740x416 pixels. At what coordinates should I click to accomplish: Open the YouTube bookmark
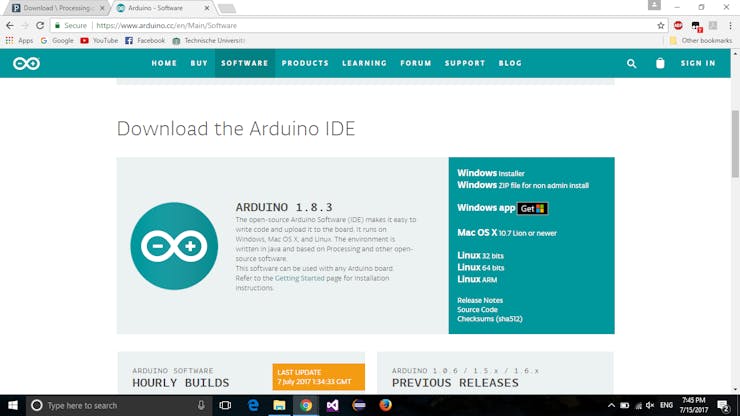pos(99,41)
